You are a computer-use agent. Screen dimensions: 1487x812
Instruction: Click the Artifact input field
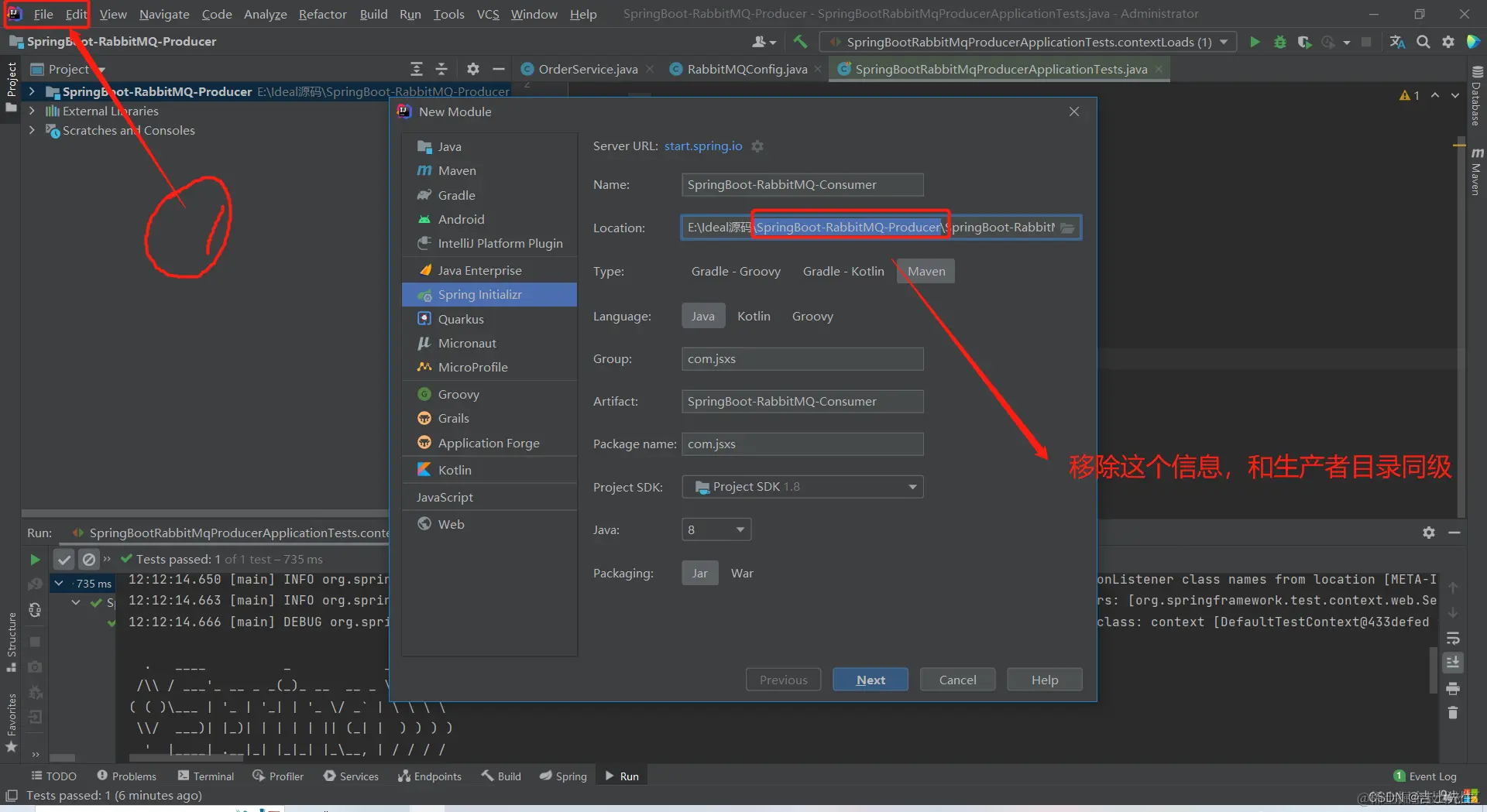(x=802, y=402)
